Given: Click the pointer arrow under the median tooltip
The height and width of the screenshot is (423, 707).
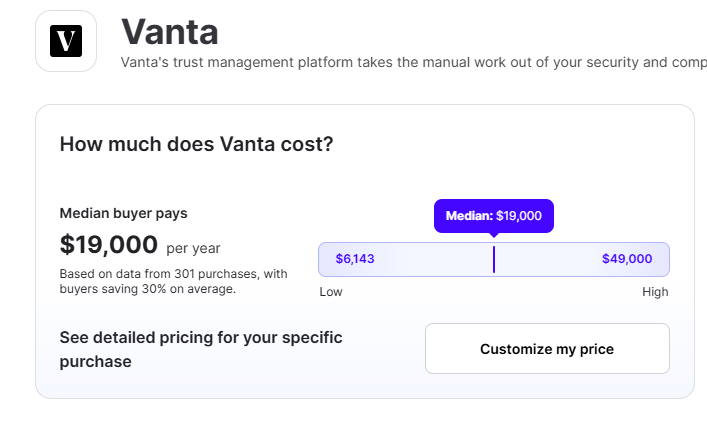Looking at the screenshot, I should 494,235.
